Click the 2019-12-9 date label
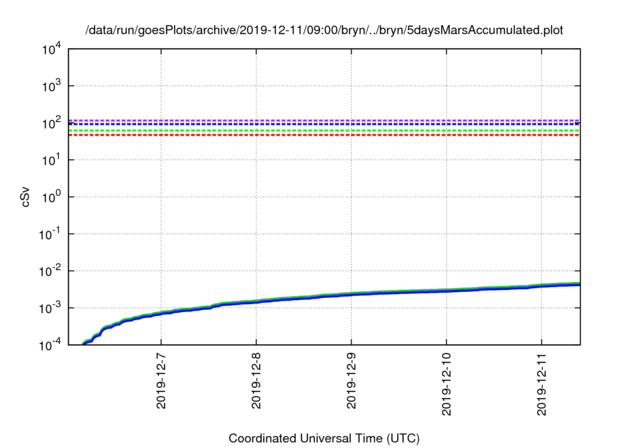 click(x=351, y=381)
